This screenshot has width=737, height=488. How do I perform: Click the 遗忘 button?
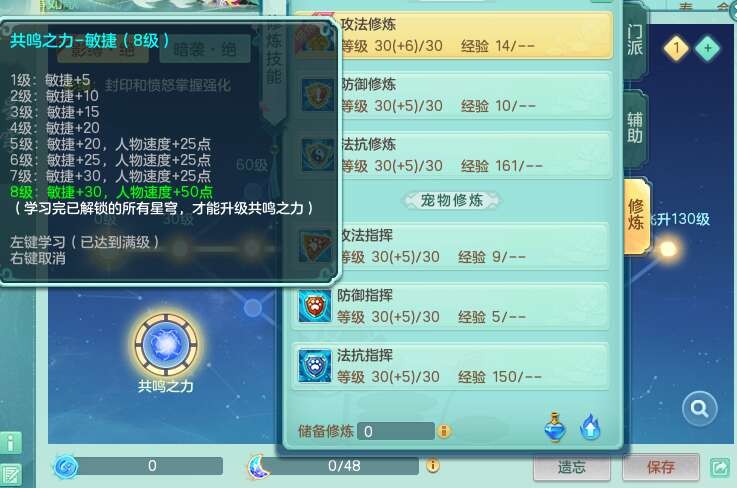click(572, 467)
